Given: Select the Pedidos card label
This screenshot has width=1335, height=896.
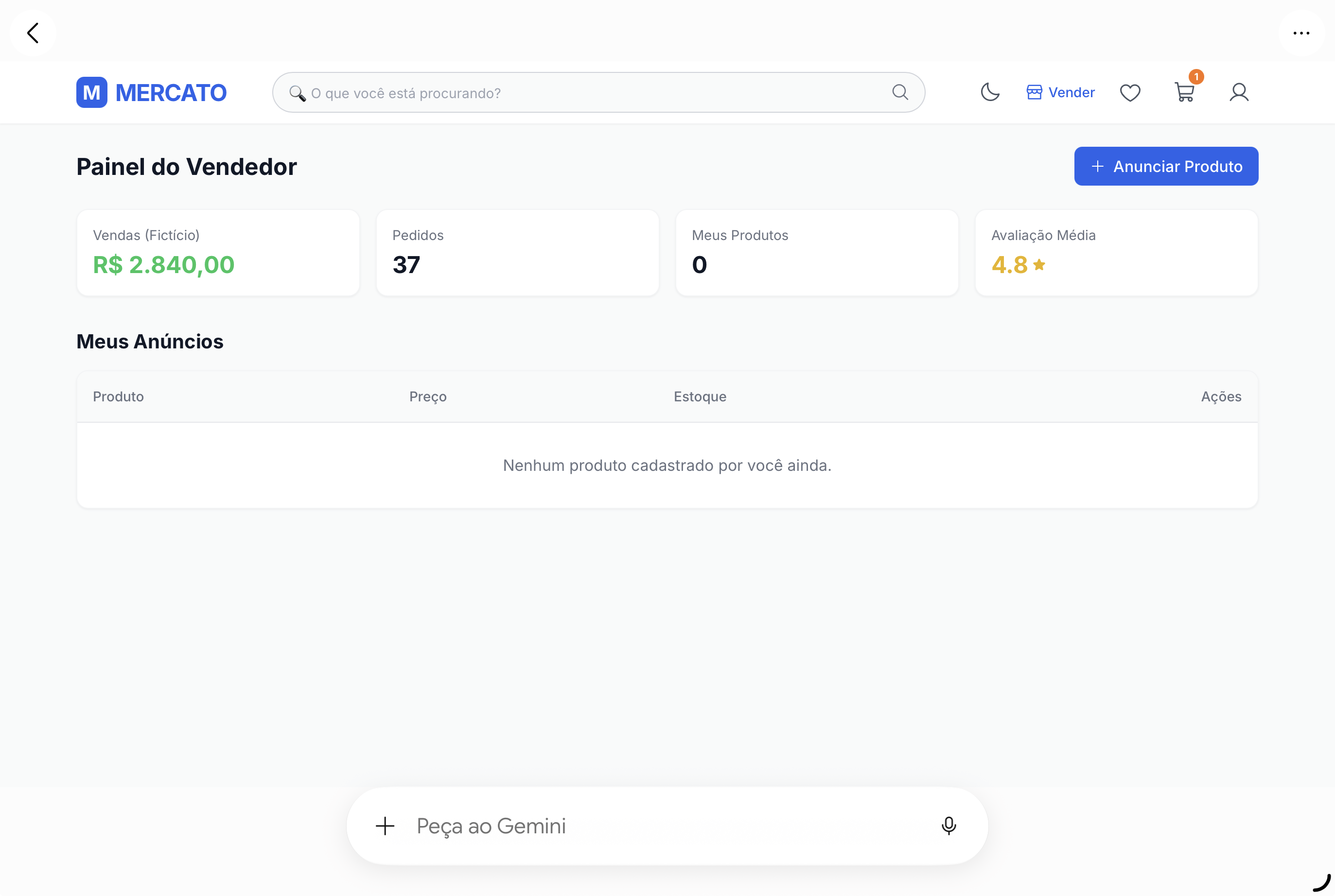Looking at the screenshot, I should coord(418,235).
